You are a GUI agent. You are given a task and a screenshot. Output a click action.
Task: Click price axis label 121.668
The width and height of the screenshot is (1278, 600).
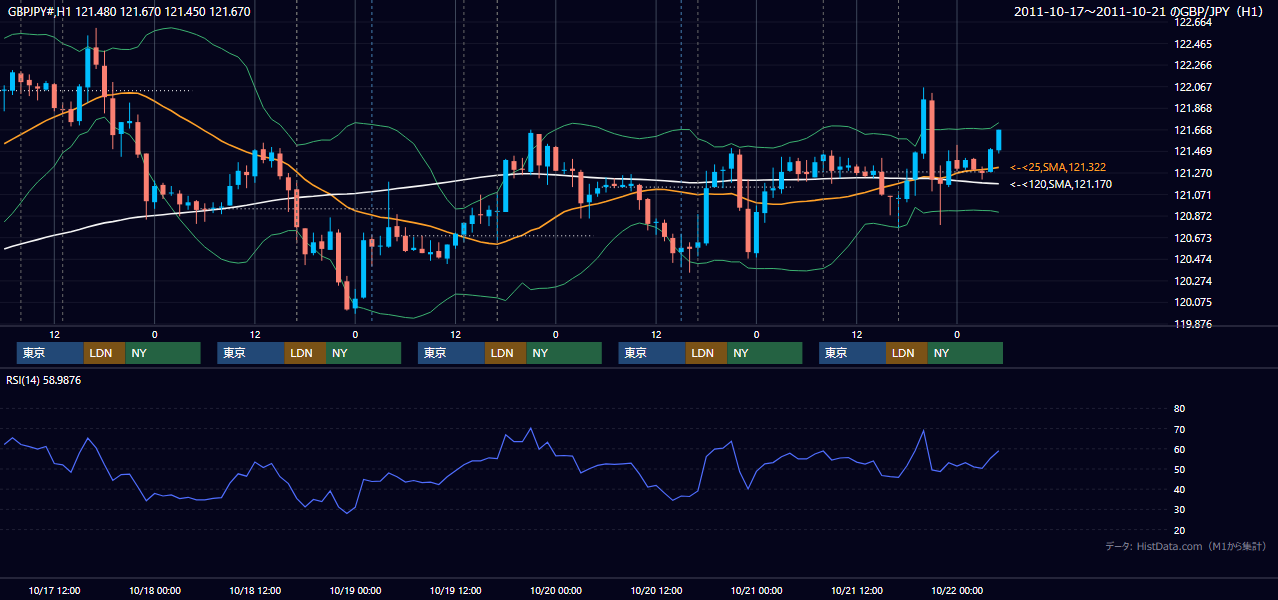1194,130
